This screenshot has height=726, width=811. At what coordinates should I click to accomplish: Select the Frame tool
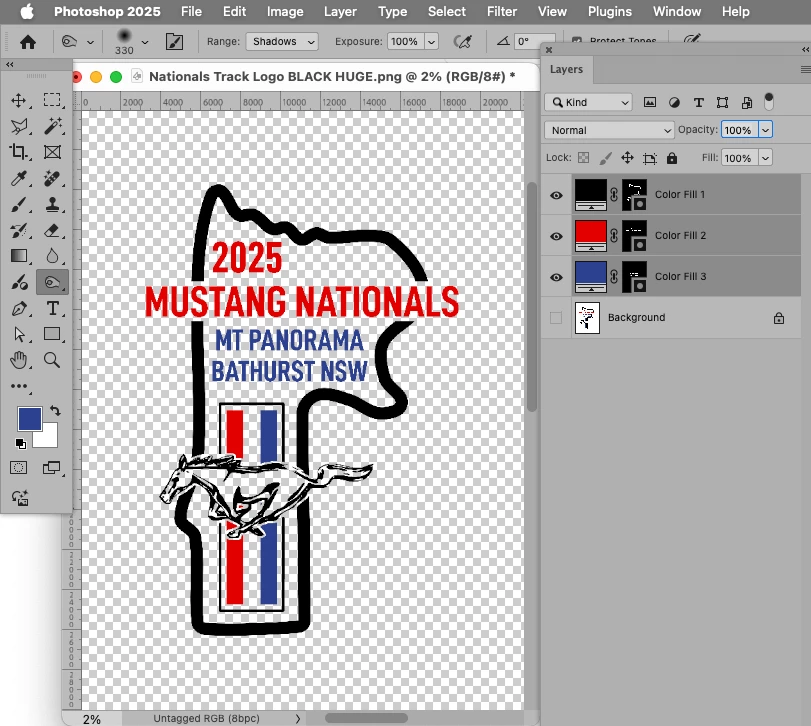[x=52, y=152]
